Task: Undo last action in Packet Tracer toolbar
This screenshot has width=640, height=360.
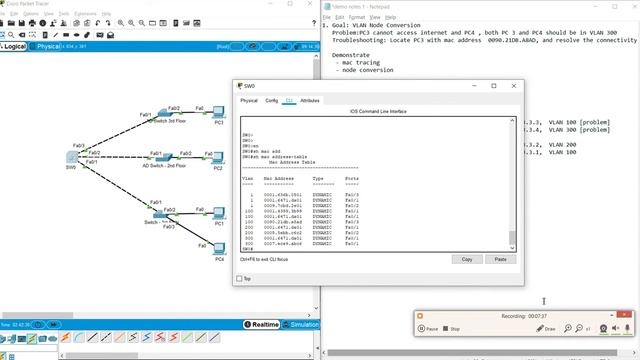Action: click(x=98, y=23)
